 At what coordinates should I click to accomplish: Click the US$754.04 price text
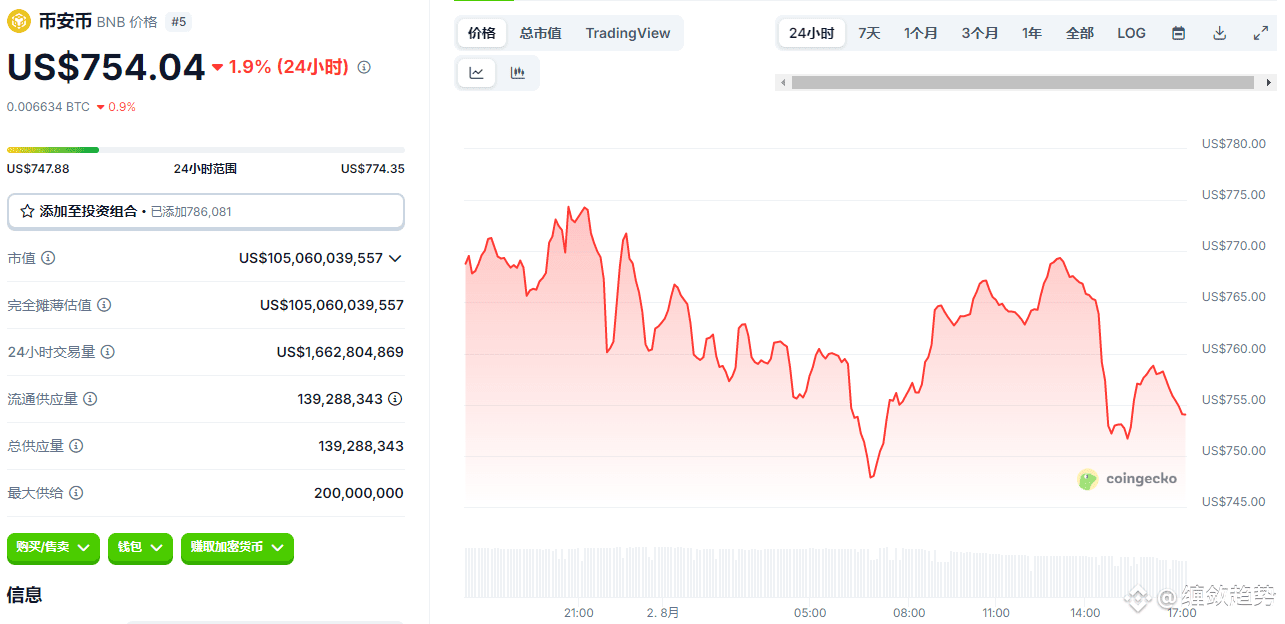pos(106,67)
